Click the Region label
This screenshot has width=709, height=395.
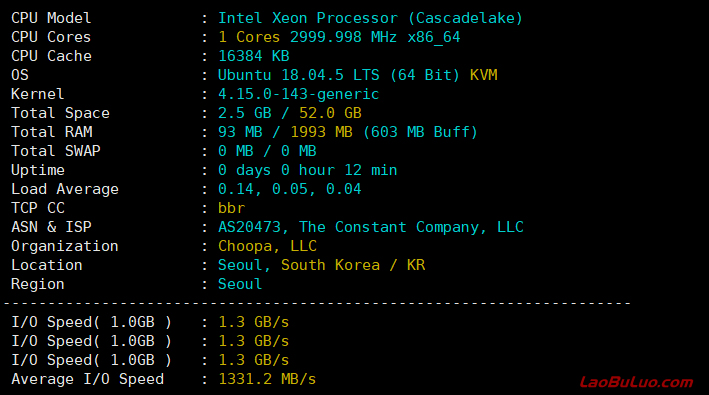(x=38, y=284)
